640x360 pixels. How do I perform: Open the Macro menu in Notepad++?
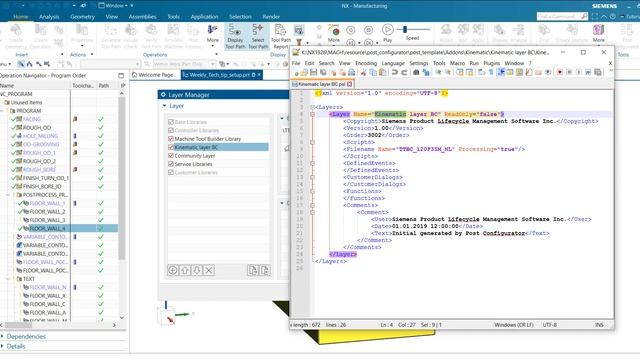[457, 63]
